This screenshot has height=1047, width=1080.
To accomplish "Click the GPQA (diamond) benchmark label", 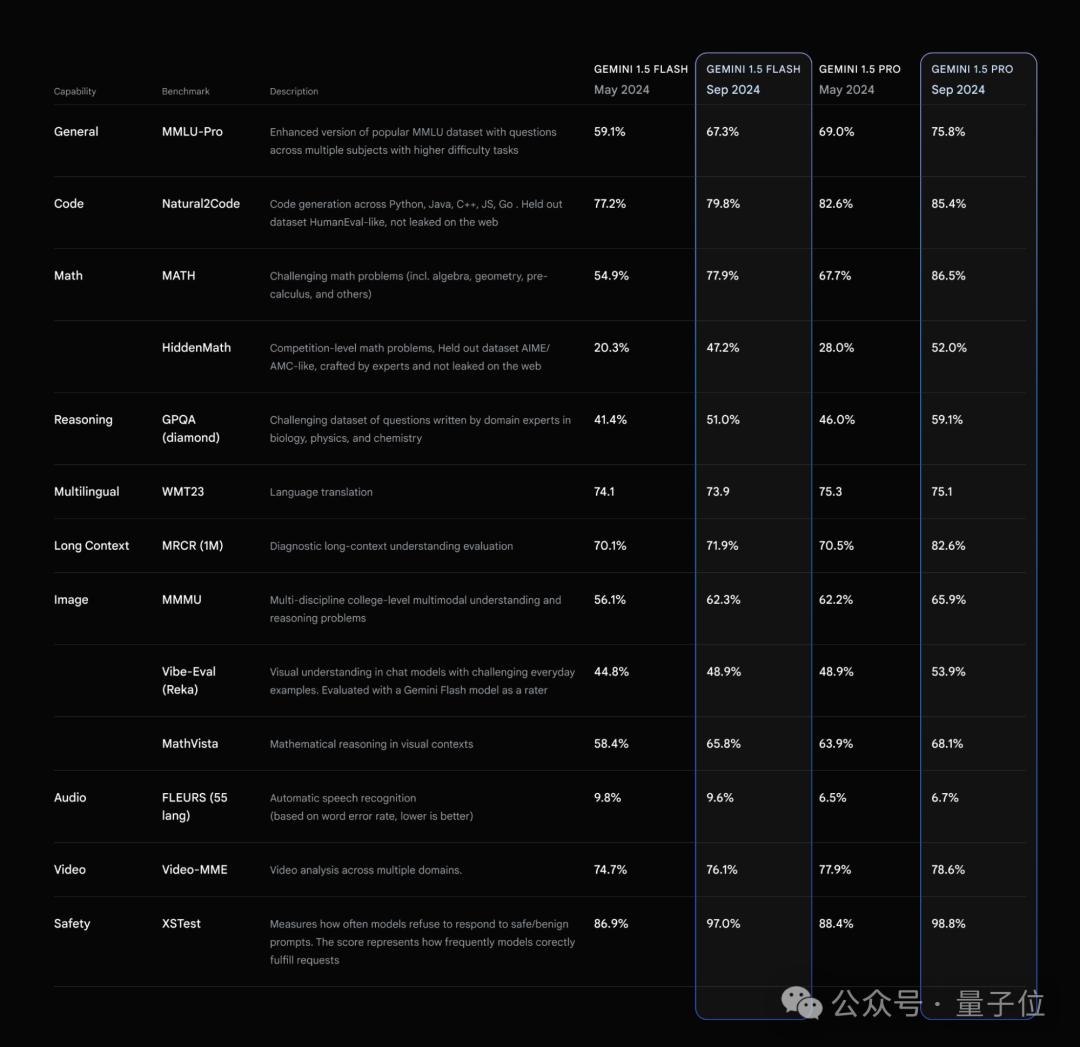I will click(x=191, y=429).
